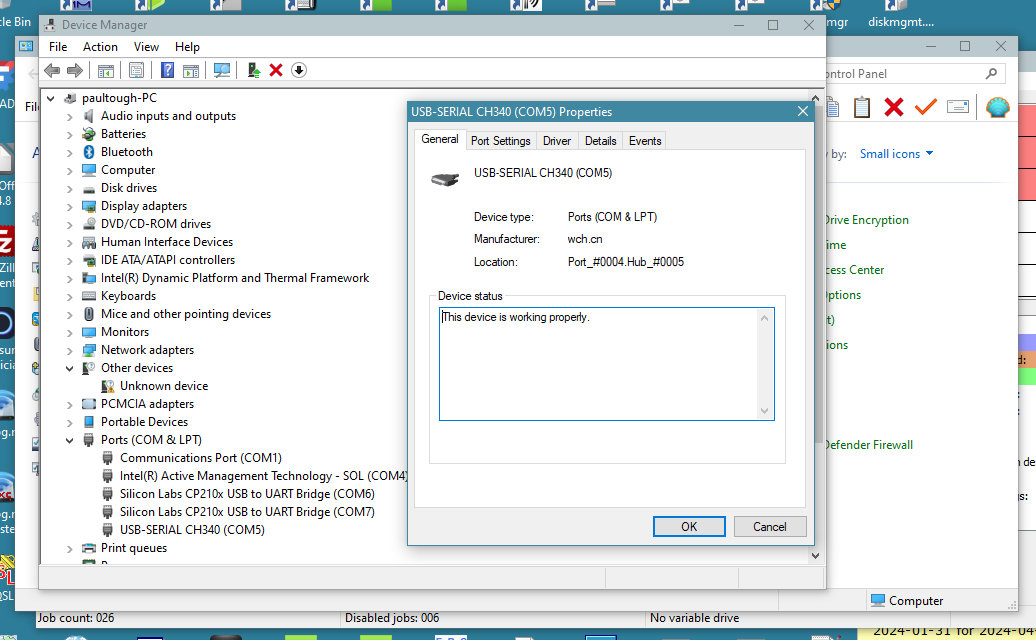The image size is (1036, 640).
Task: Select Intel Active Management Technology SOL (COM4)
Action: (x=263, y=476)
